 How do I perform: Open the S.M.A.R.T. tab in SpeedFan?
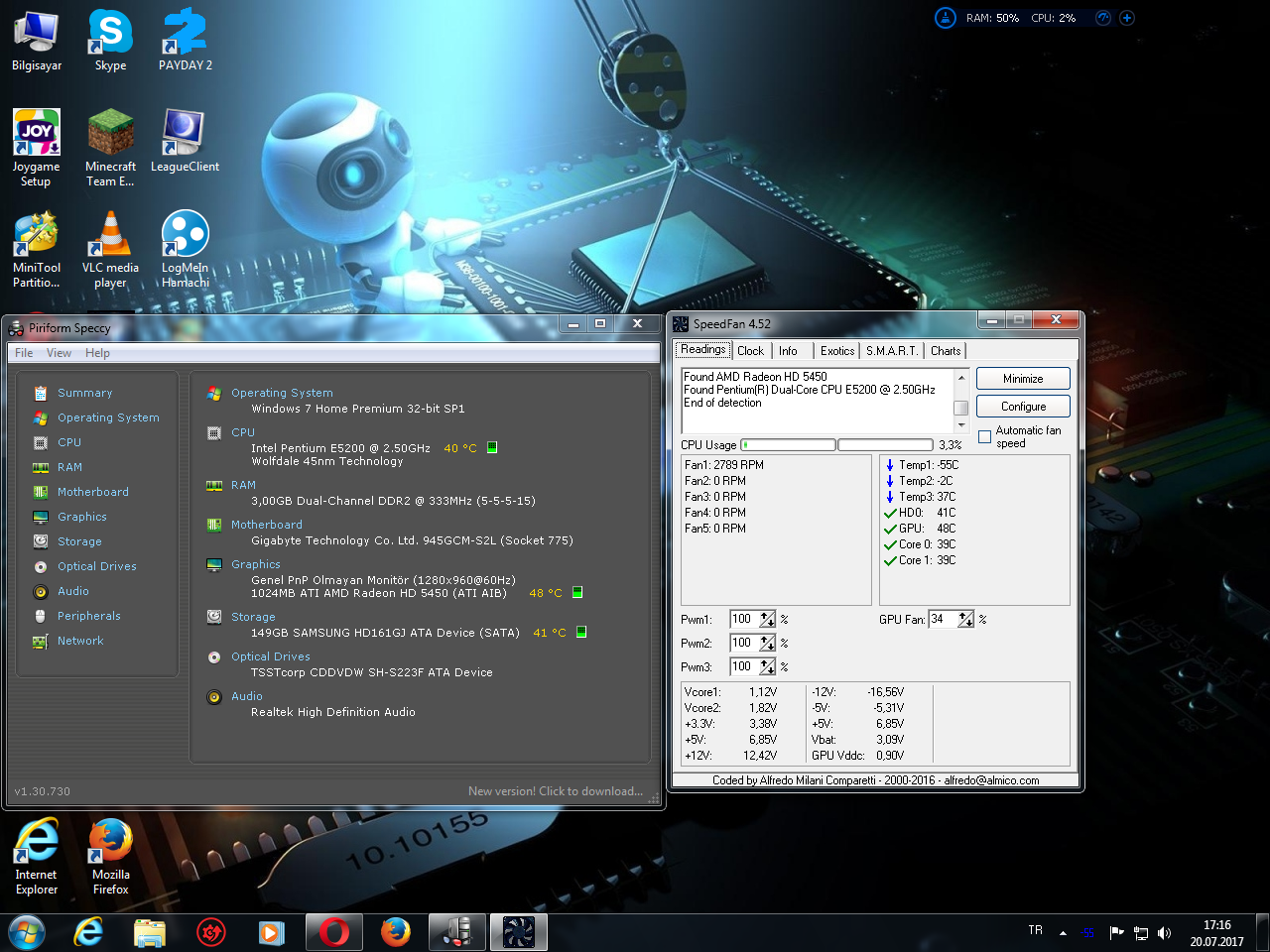(x=892, y=351)
